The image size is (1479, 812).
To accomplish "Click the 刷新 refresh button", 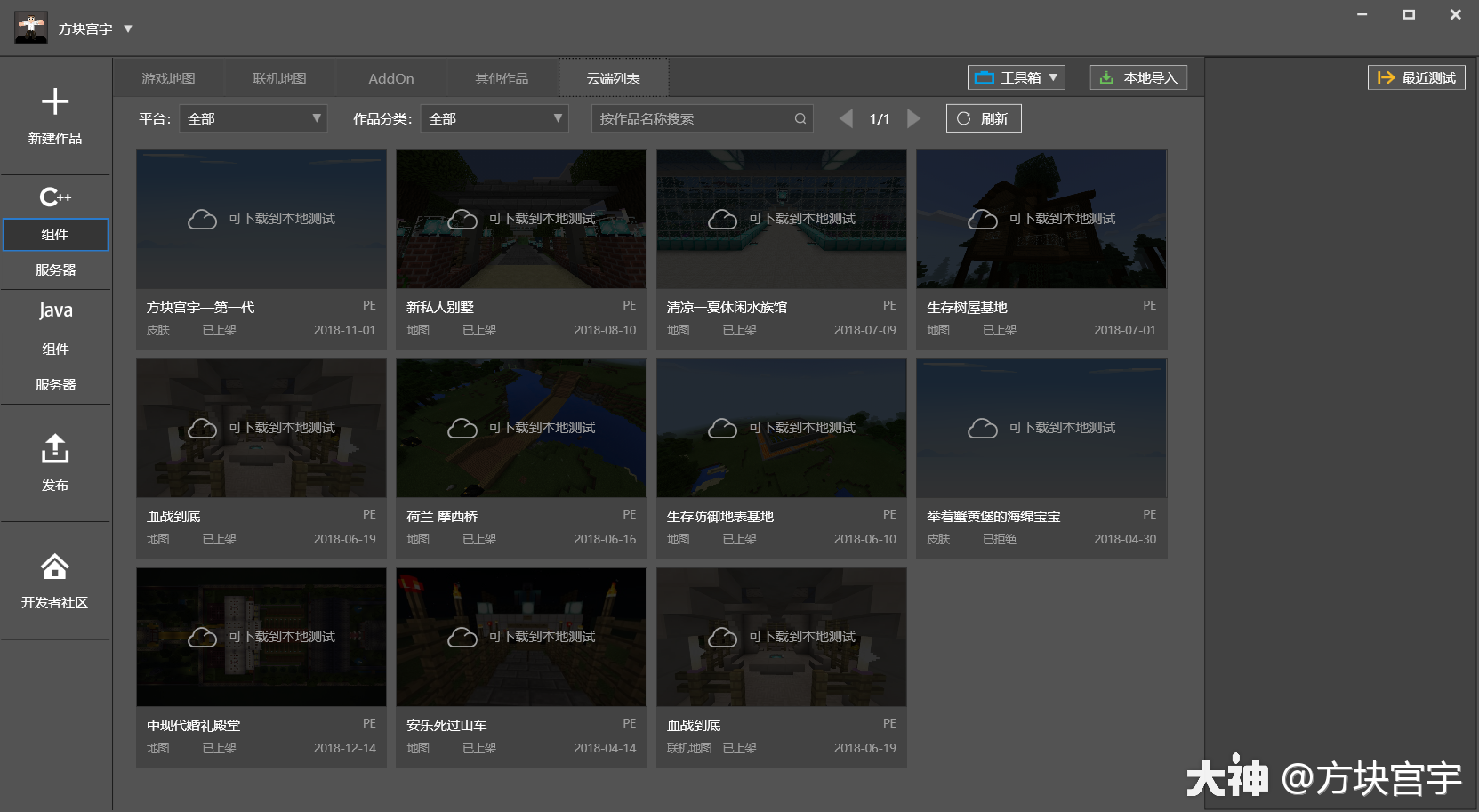I will tap(983, 119).
